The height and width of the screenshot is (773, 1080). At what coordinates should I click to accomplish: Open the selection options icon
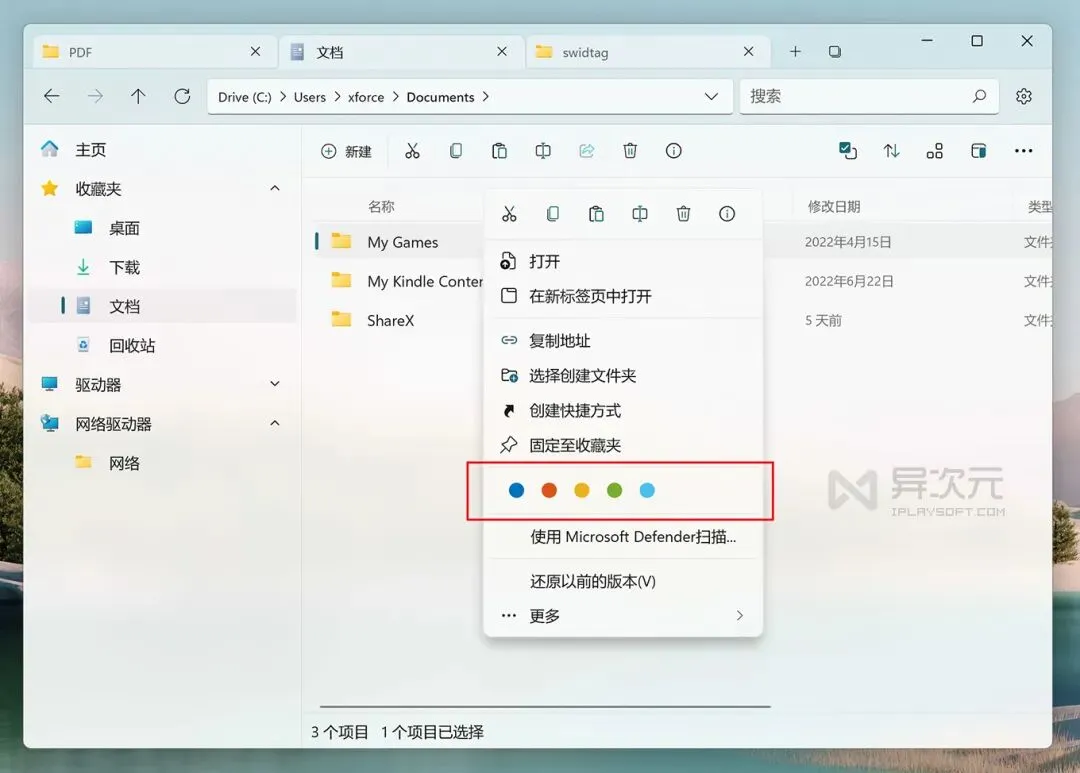[x=848, y=151]
